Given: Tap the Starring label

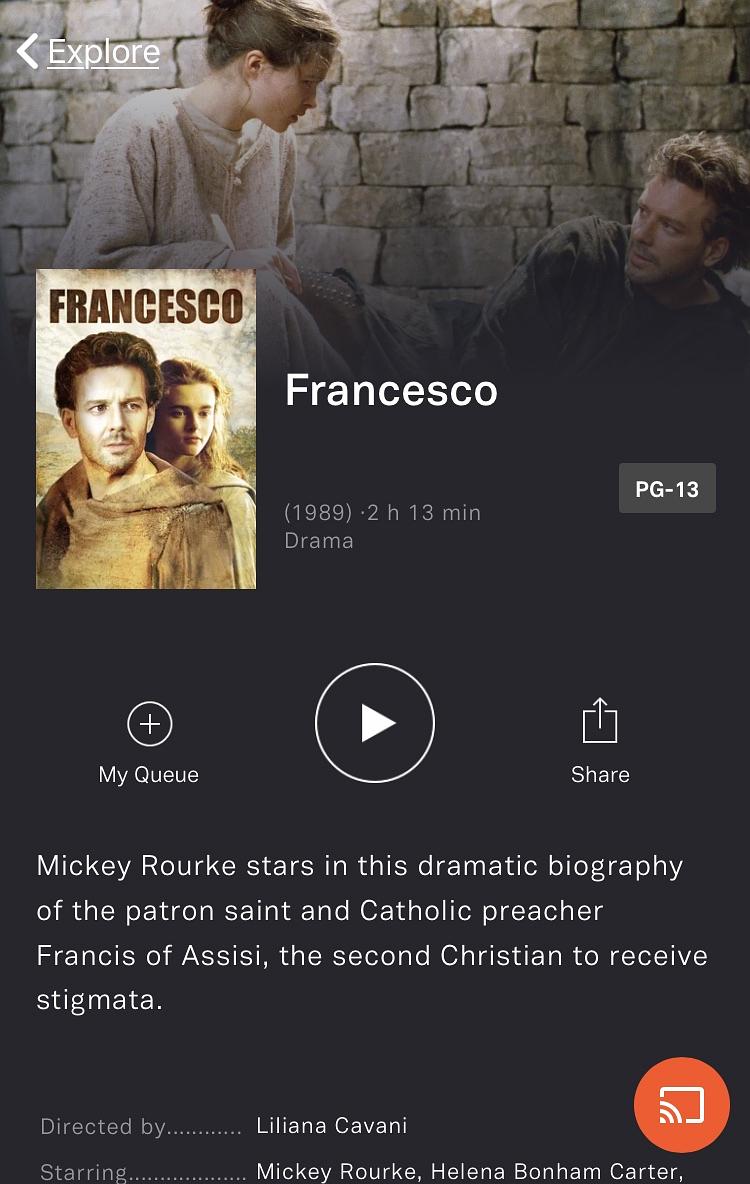Looking at the screenshot, I should click(x=83, y=1172).
